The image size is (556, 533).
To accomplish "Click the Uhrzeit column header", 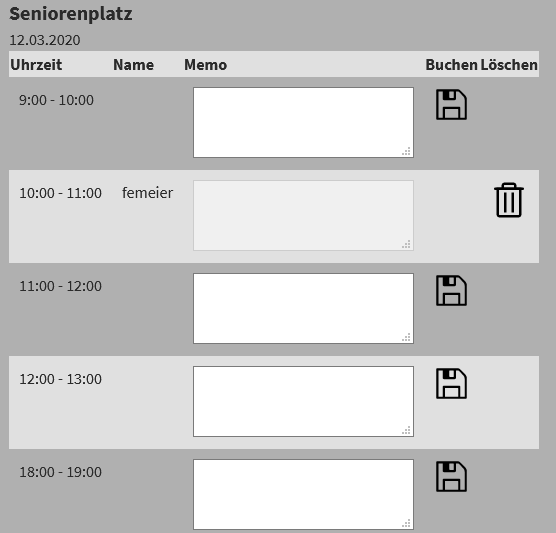I will click(x=36, y=65).
